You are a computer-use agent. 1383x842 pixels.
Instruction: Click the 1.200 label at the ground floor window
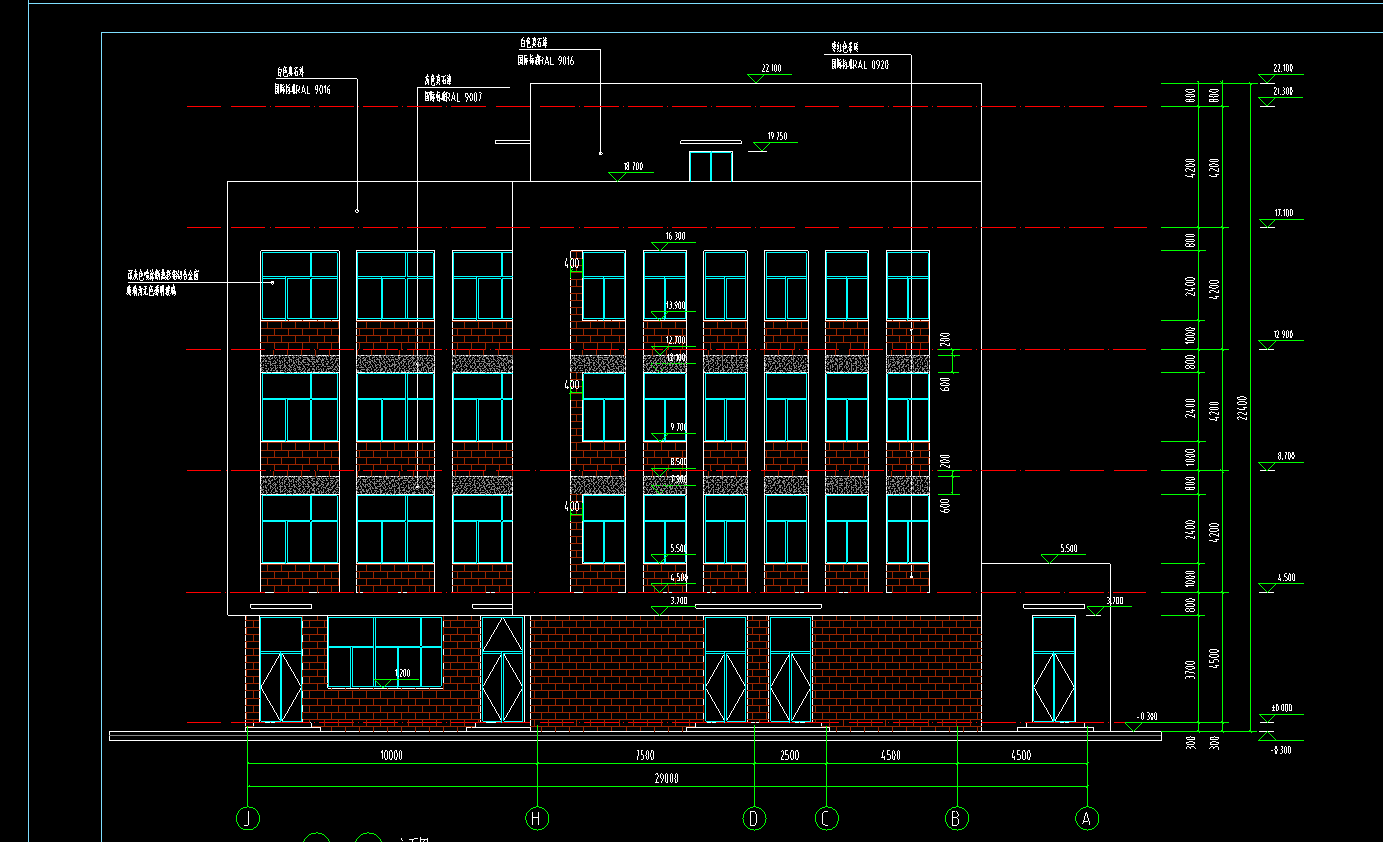point(402,674)
